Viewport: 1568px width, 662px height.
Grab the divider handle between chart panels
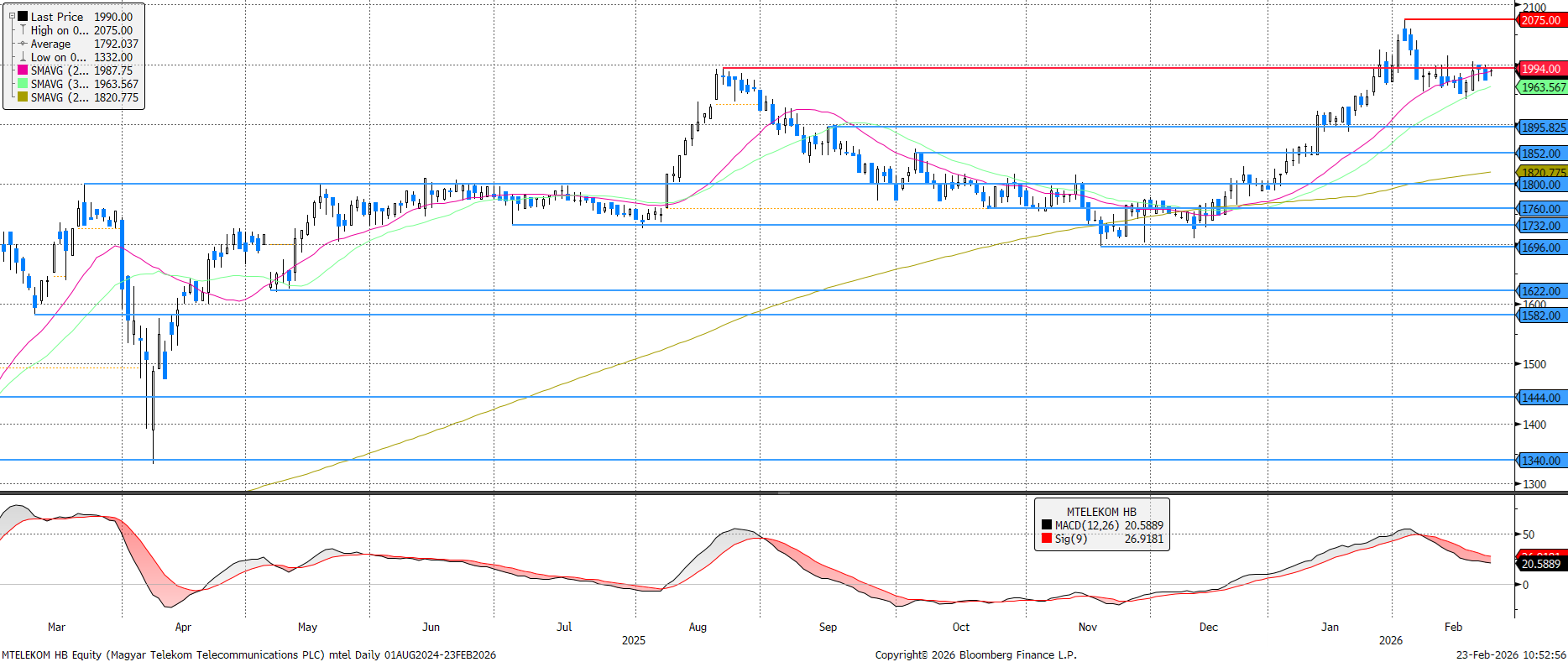tap(783, 493)
